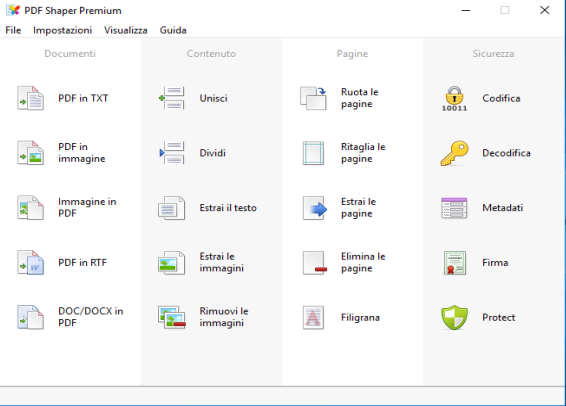This screenshot has width=566, height=406.
Task: Click the Estrai le immagini icon
Action: point(172,263)
